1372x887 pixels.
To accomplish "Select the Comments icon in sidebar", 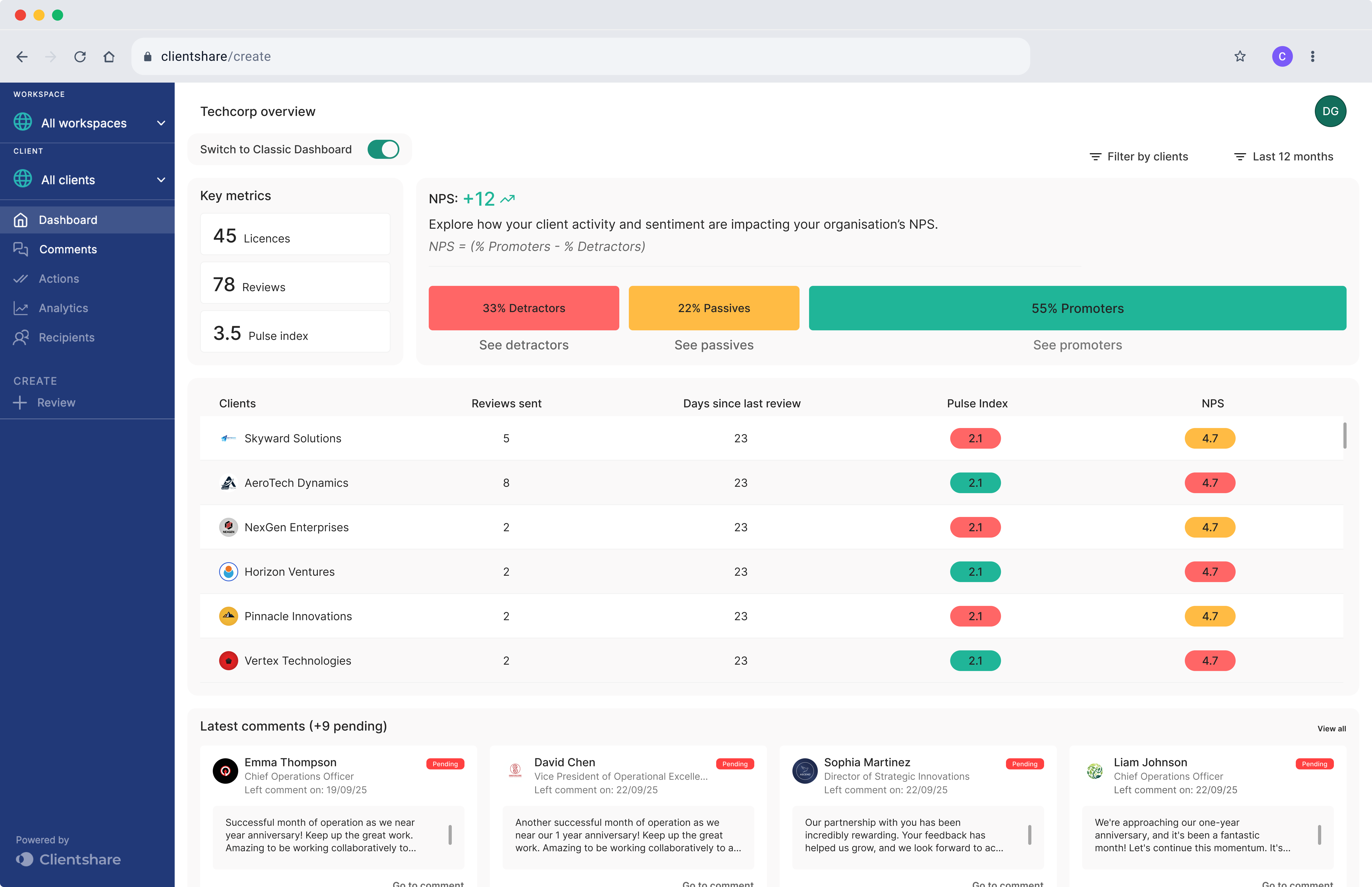I will click(21, 249).
